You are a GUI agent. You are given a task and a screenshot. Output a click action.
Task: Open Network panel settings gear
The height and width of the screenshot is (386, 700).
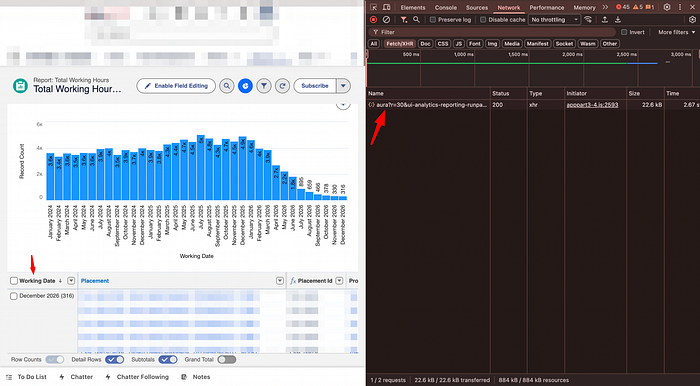(x=692, y=20)
